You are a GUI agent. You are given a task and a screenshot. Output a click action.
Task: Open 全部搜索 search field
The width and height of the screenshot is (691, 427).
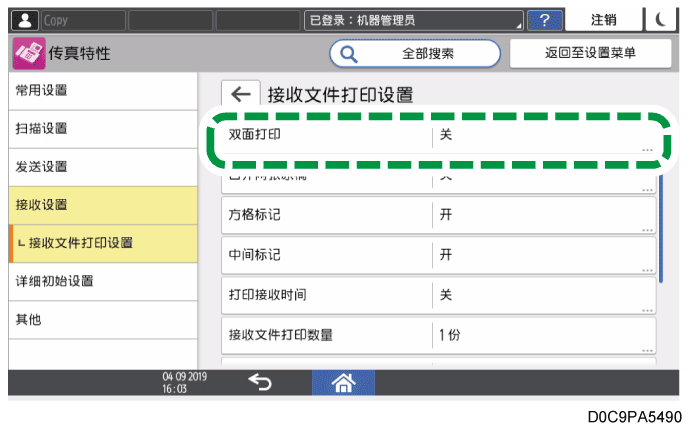[x=415, y=54]
